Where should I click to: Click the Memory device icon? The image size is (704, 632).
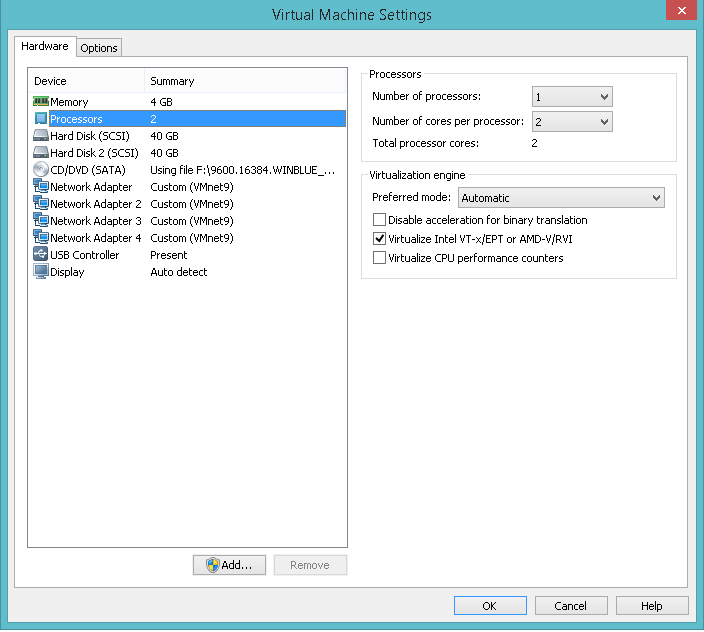click(41, 101)
